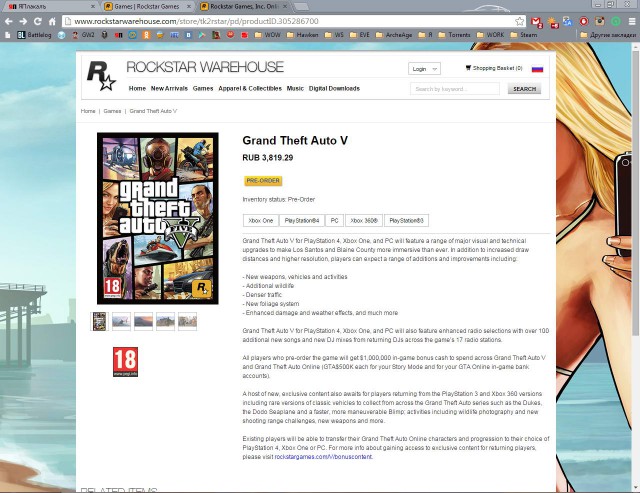This screenshot has width=640, height=493.
Task: Select the PC platform button
Action: (x=334, y=220)
